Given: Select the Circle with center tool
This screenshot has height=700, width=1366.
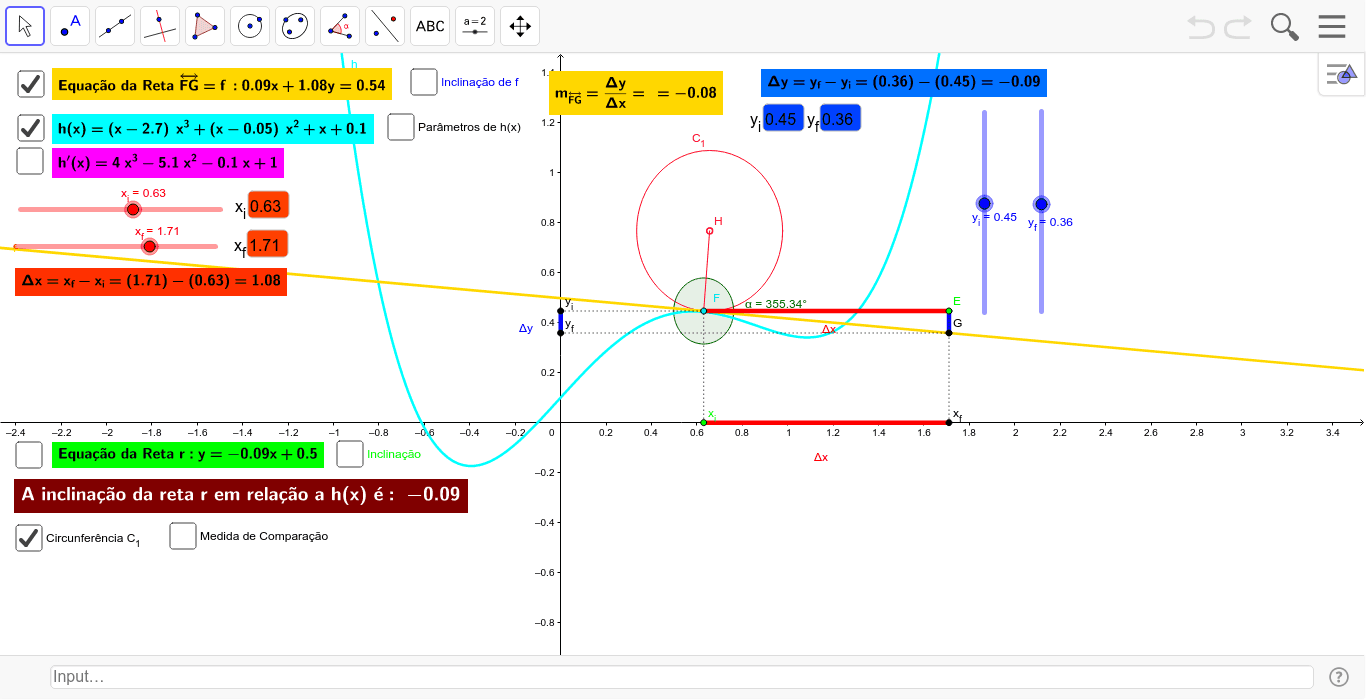Looking at the screenshot, I should click(250, 26).
